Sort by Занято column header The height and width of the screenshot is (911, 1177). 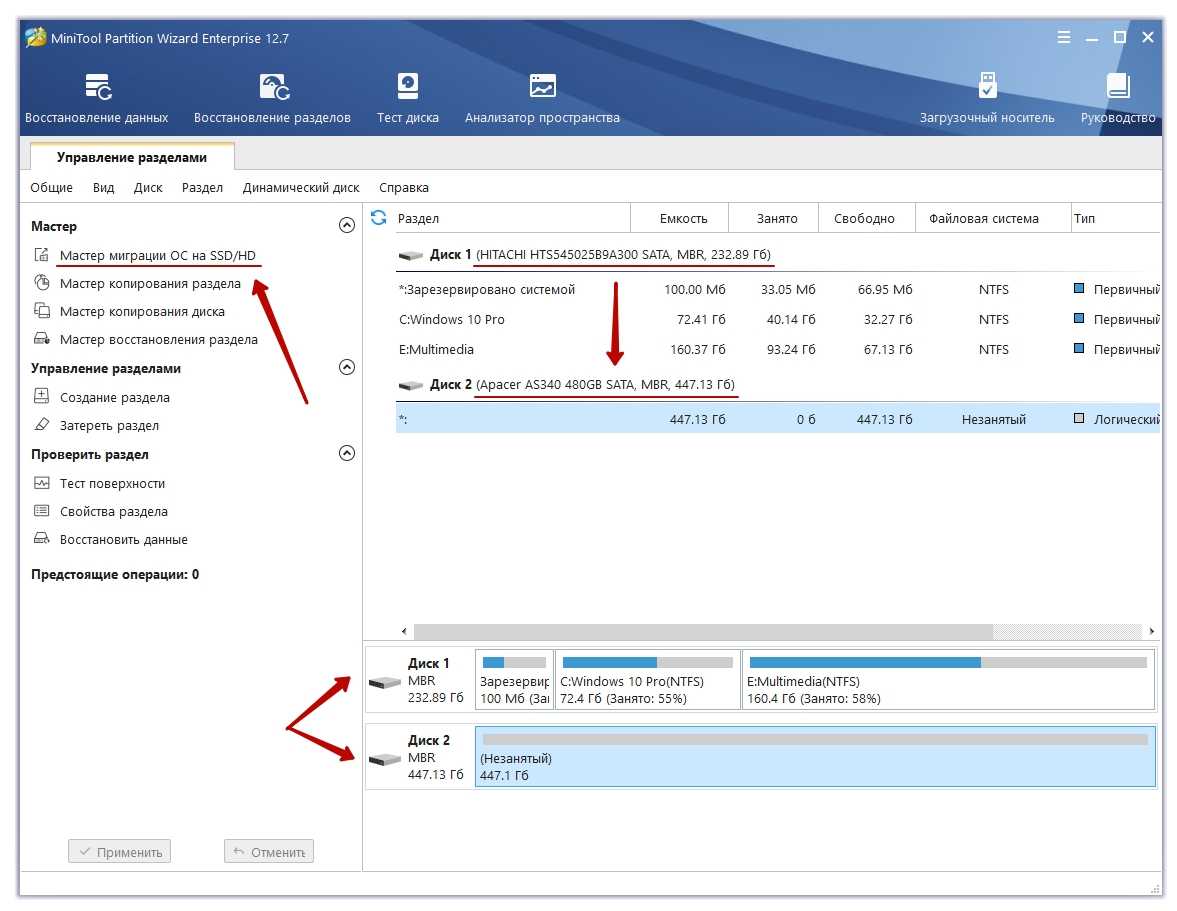click(x=774, y=218)
